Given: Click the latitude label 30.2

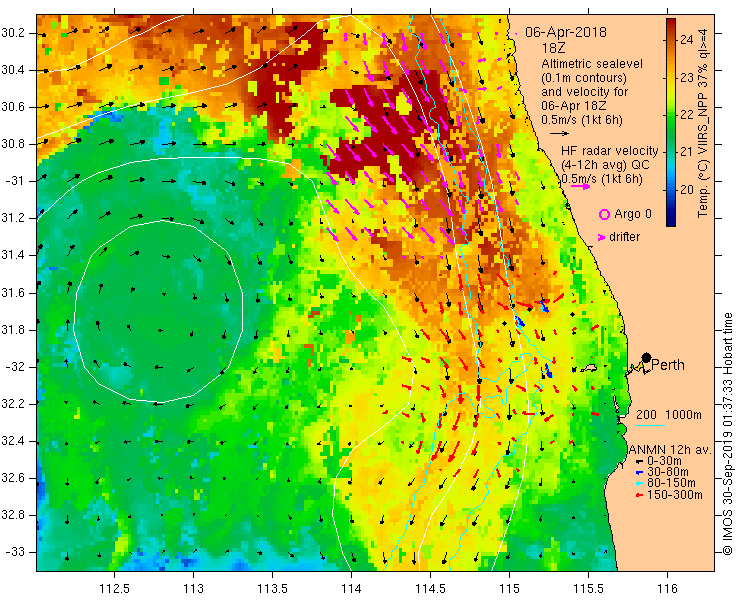Looking at the screenshot, I should click(x=13, y=33).
